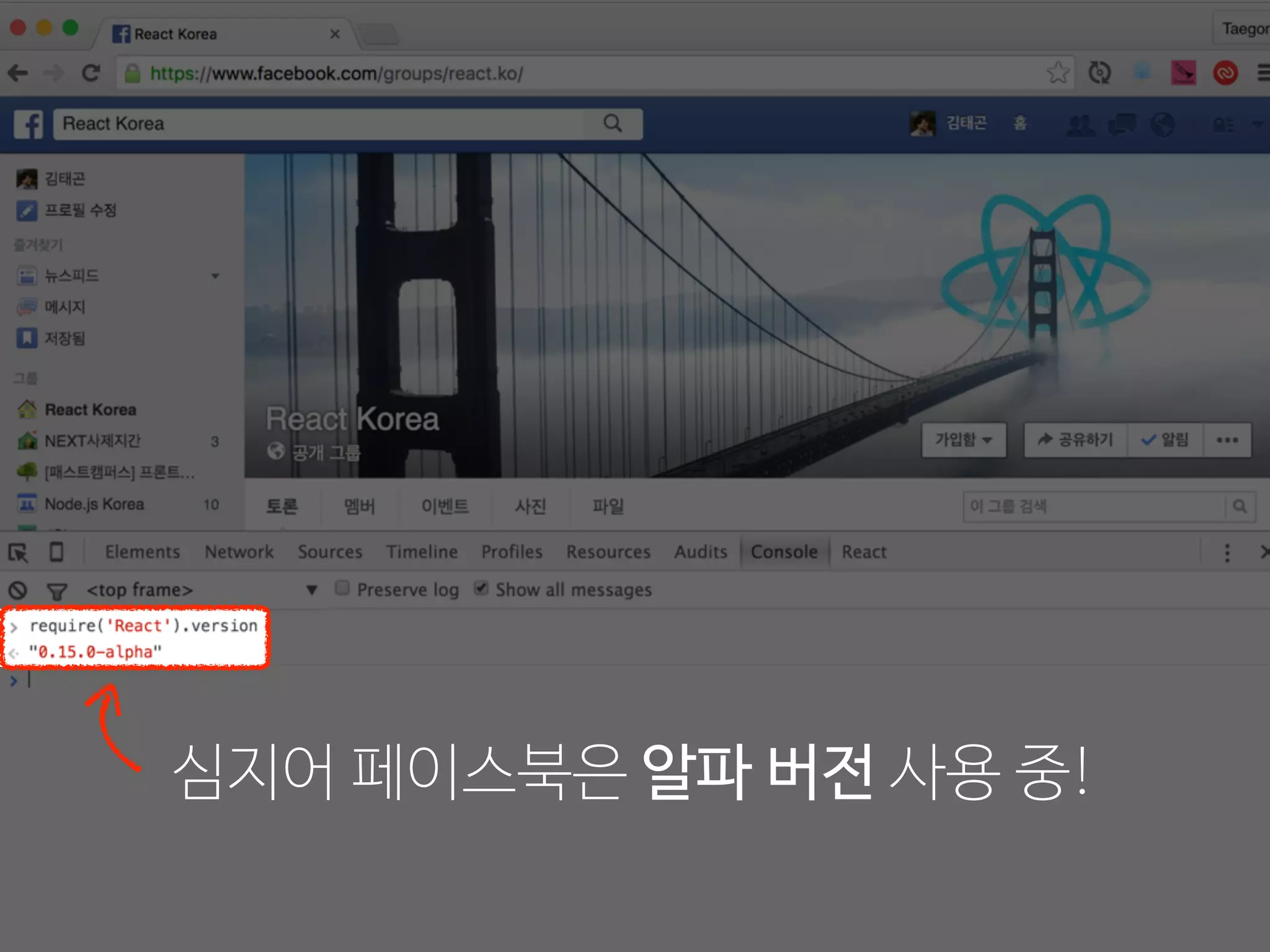1270x952 pixels.
Task: Toggle the 알림 notifications check button
Action: point(1165,440)
